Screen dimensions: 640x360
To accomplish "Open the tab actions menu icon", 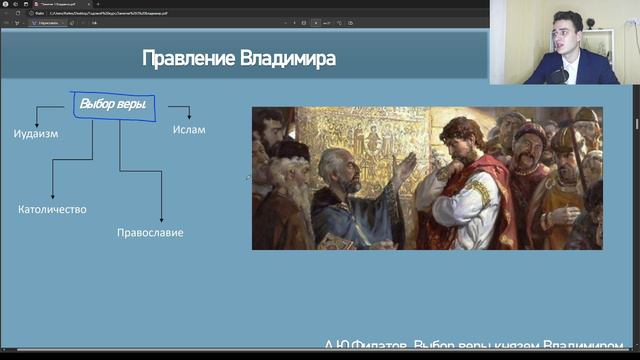I will [x=26, y=4].
